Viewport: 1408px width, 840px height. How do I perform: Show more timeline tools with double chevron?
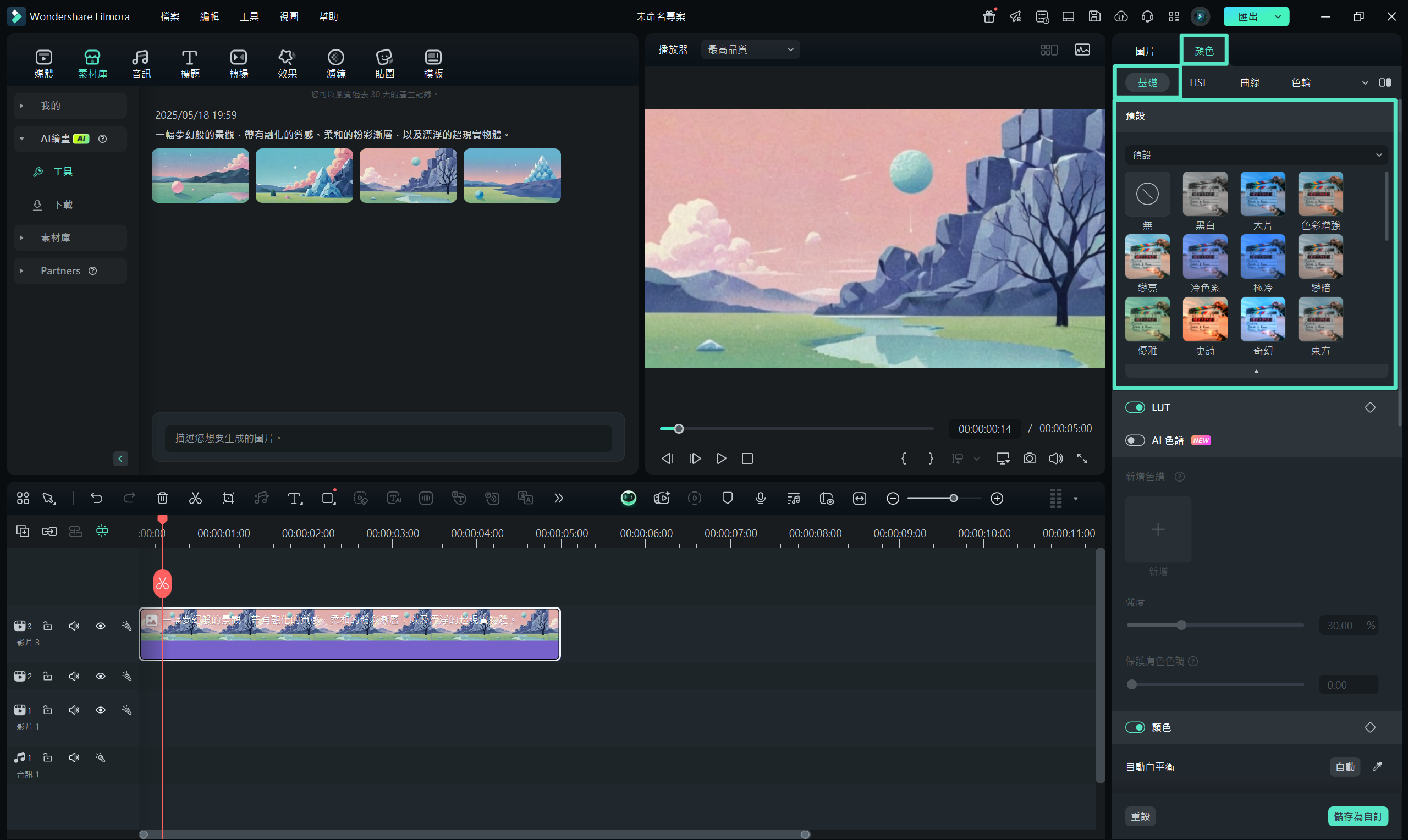click(x=559, y=498)
